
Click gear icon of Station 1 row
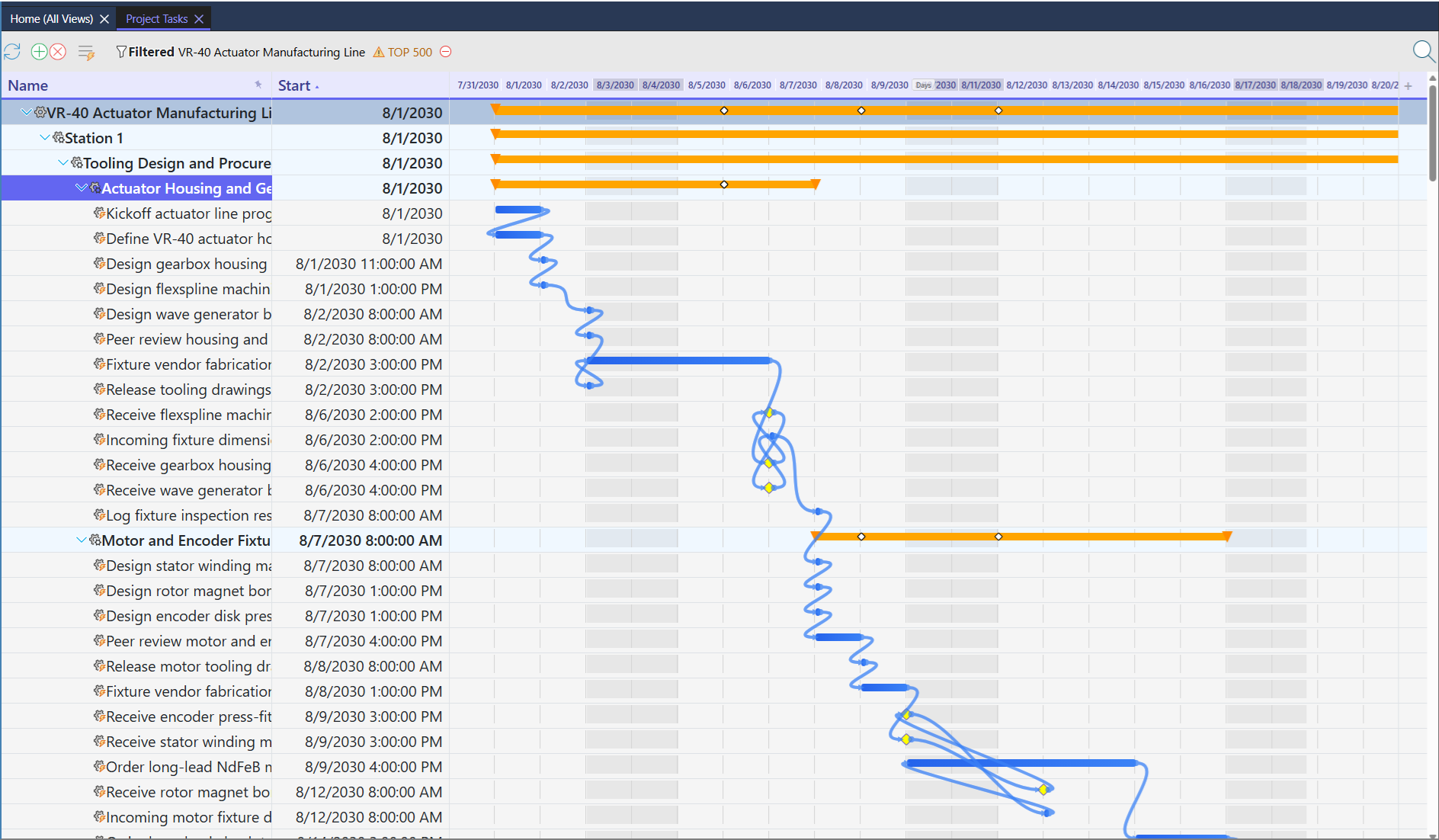(x=59, y=137)
